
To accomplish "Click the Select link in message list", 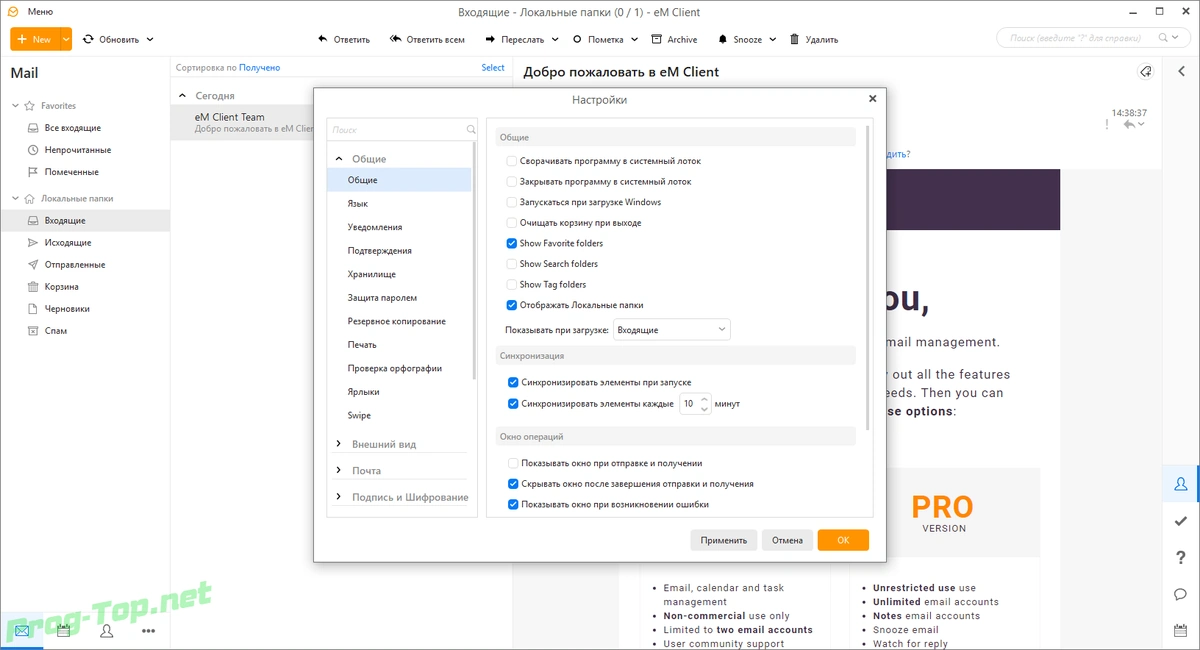I will tap(493, 68).
